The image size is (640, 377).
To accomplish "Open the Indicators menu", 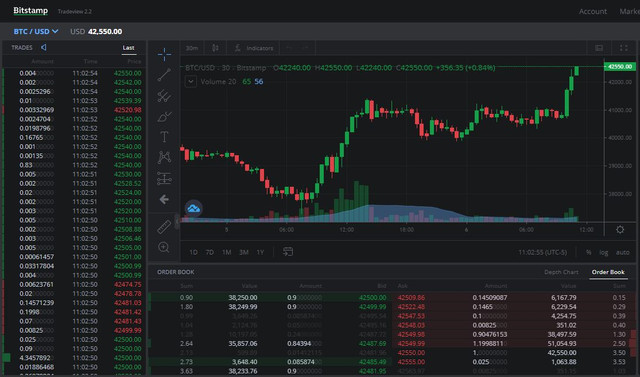I will [260, 48].
